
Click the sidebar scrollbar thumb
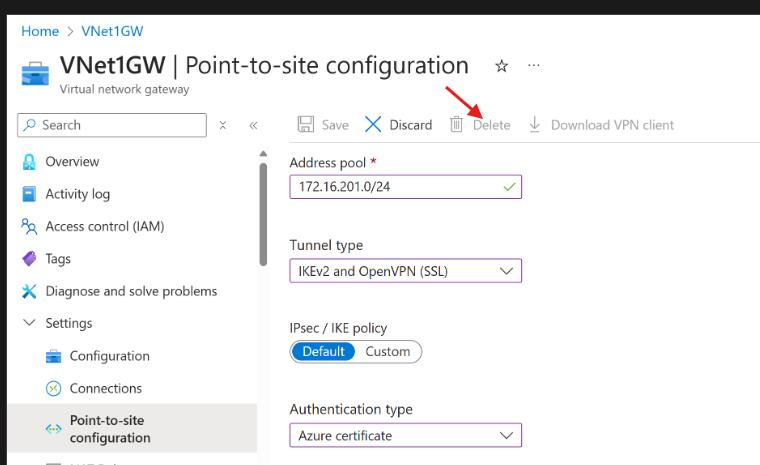pyautogui.click(x=263, y=214)
